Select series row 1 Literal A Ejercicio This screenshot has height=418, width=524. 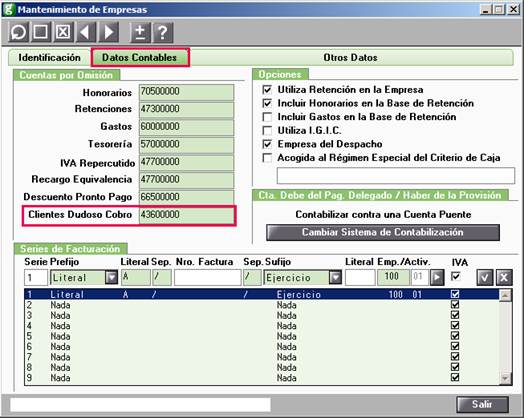[261, 294]
